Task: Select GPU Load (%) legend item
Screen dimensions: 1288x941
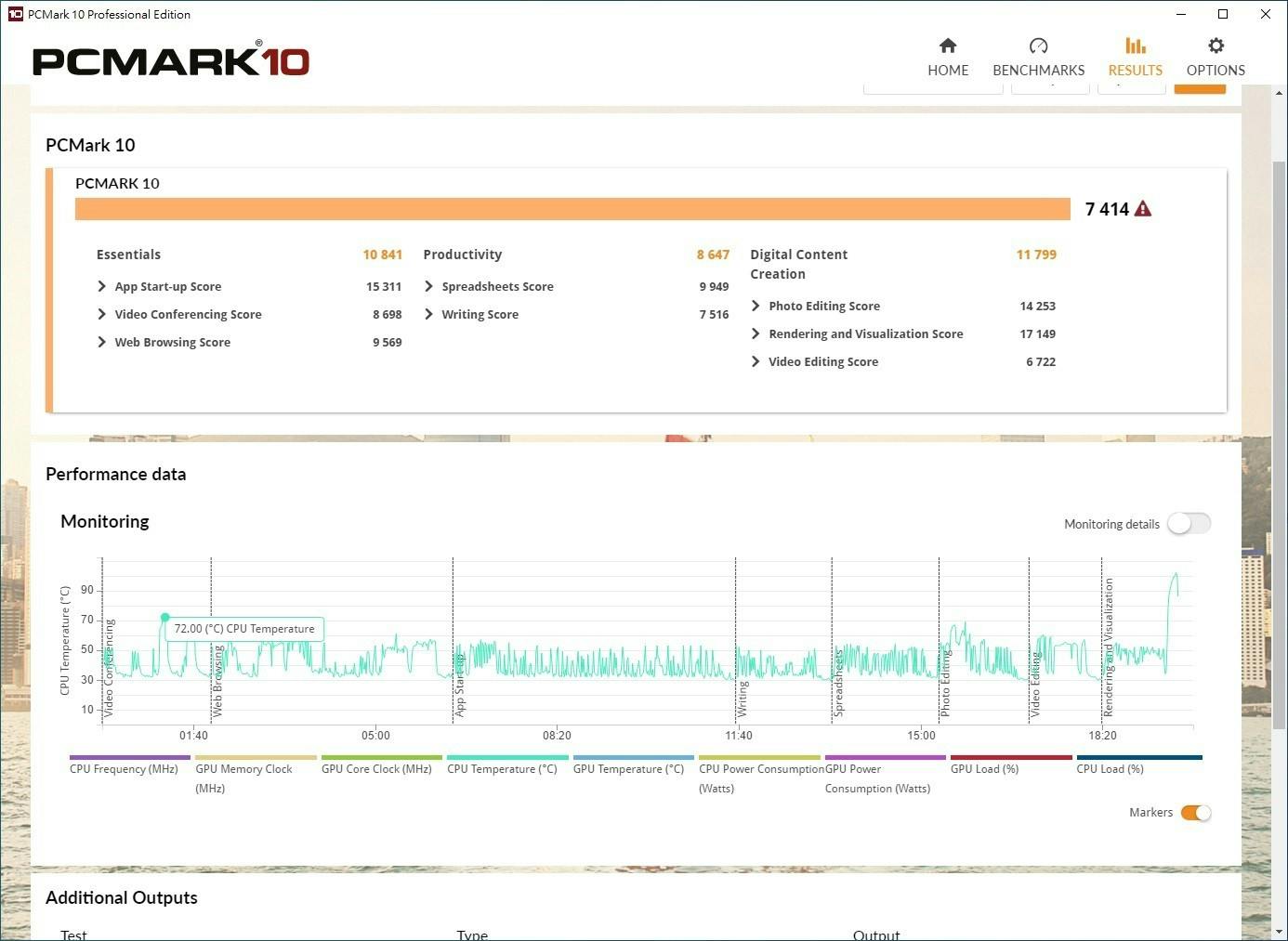Action: tap(984, 769)
